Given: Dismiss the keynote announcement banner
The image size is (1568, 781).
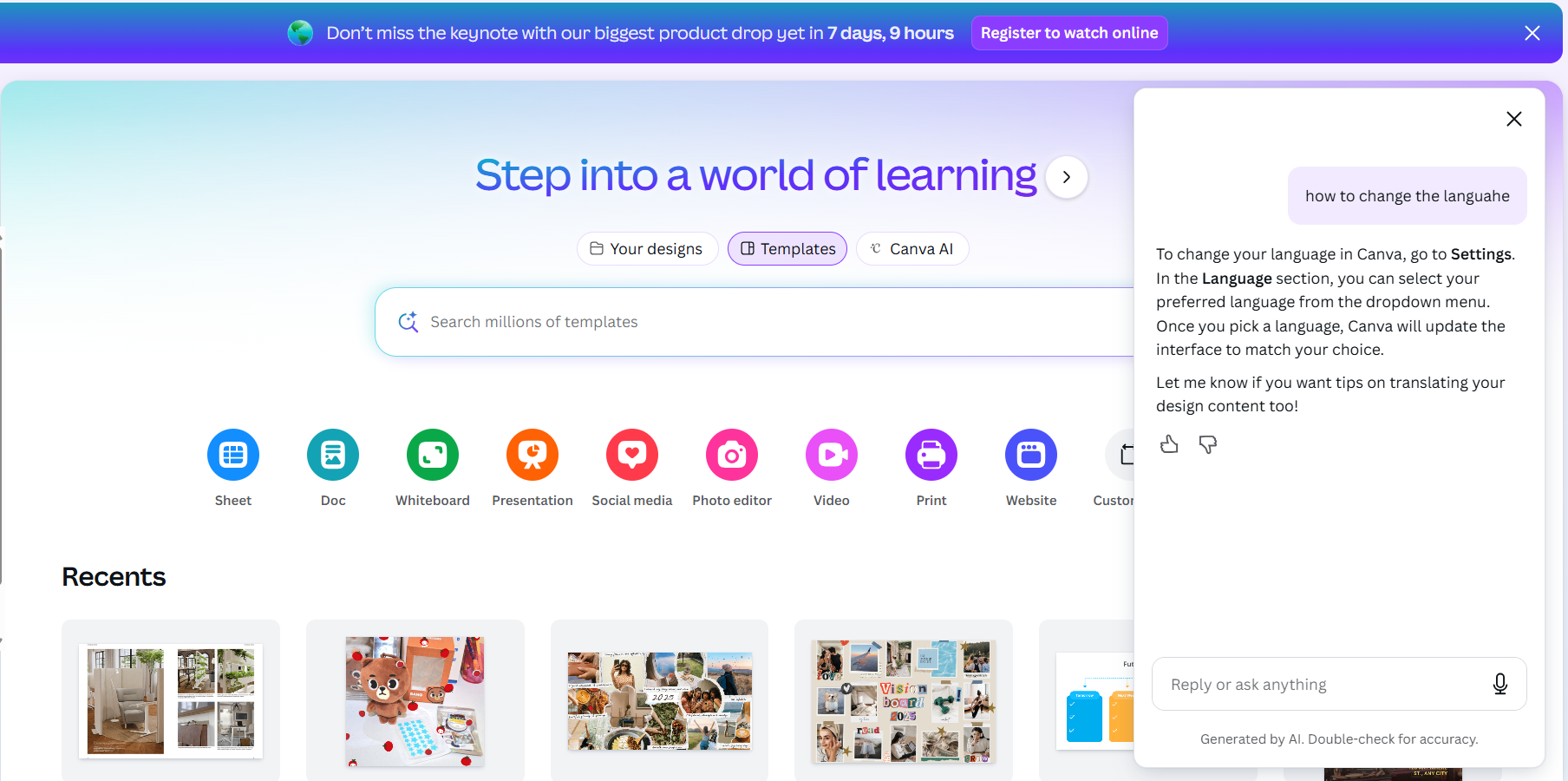Looking at the screenshot, I should click(x=1532, y=33).
